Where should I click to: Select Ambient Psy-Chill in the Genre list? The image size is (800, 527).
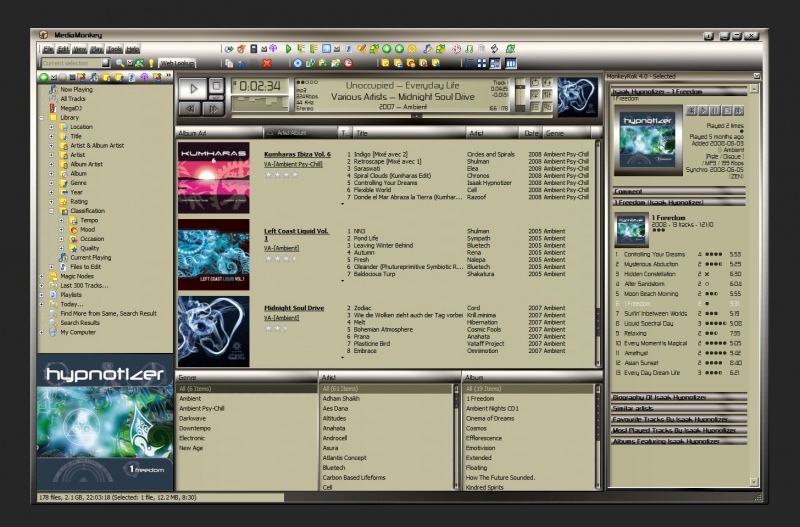coord(202,408)
